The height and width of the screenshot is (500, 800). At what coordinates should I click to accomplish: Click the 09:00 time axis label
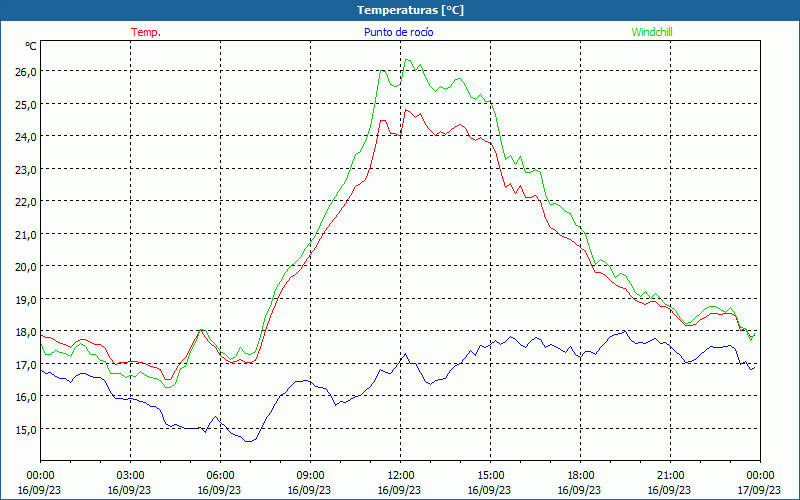click(311, 476)
